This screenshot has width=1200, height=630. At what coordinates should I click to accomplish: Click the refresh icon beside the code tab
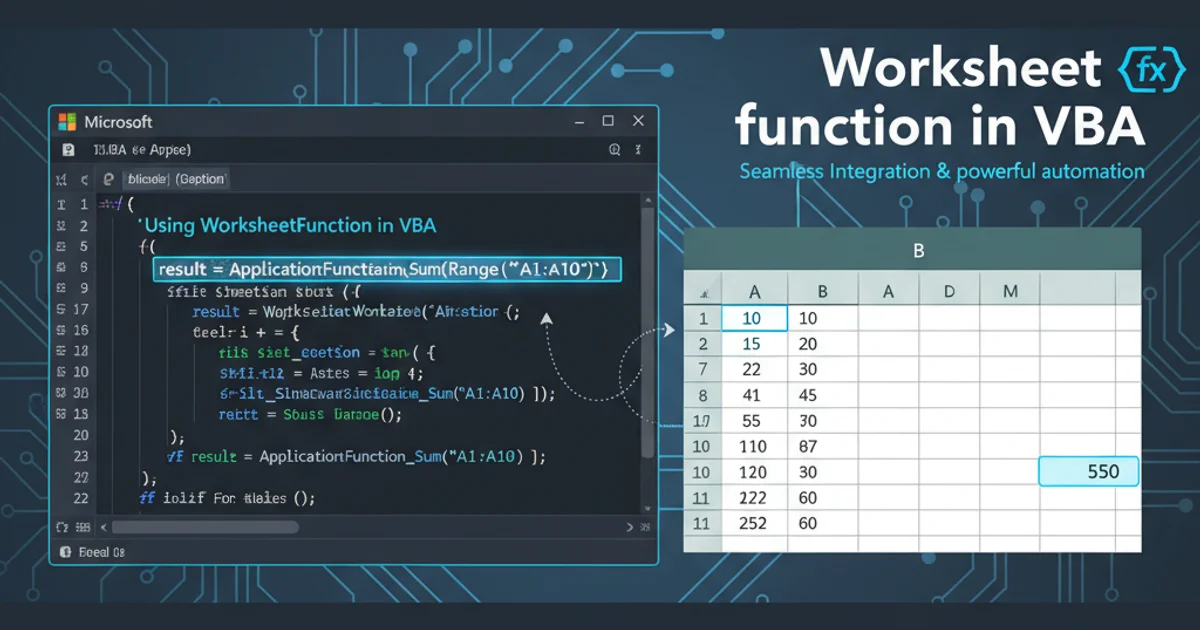point(106,180)
